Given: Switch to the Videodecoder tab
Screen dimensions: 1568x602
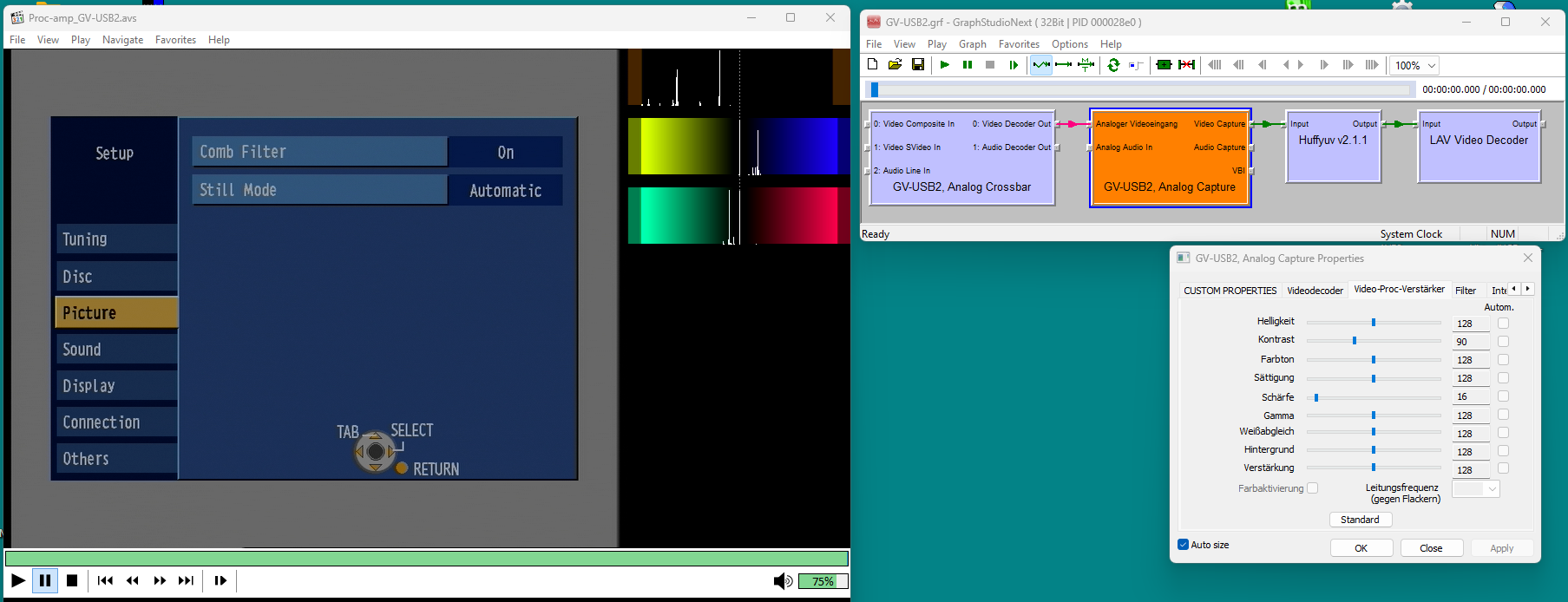Looking at the screenshot, I should [1315, 291].
